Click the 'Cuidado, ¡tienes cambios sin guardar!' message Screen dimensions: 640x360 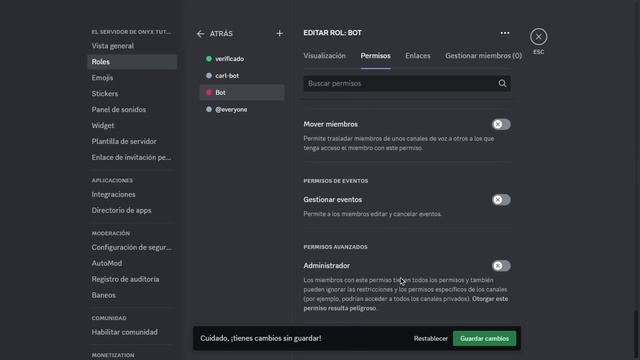[x=261, y=338]
